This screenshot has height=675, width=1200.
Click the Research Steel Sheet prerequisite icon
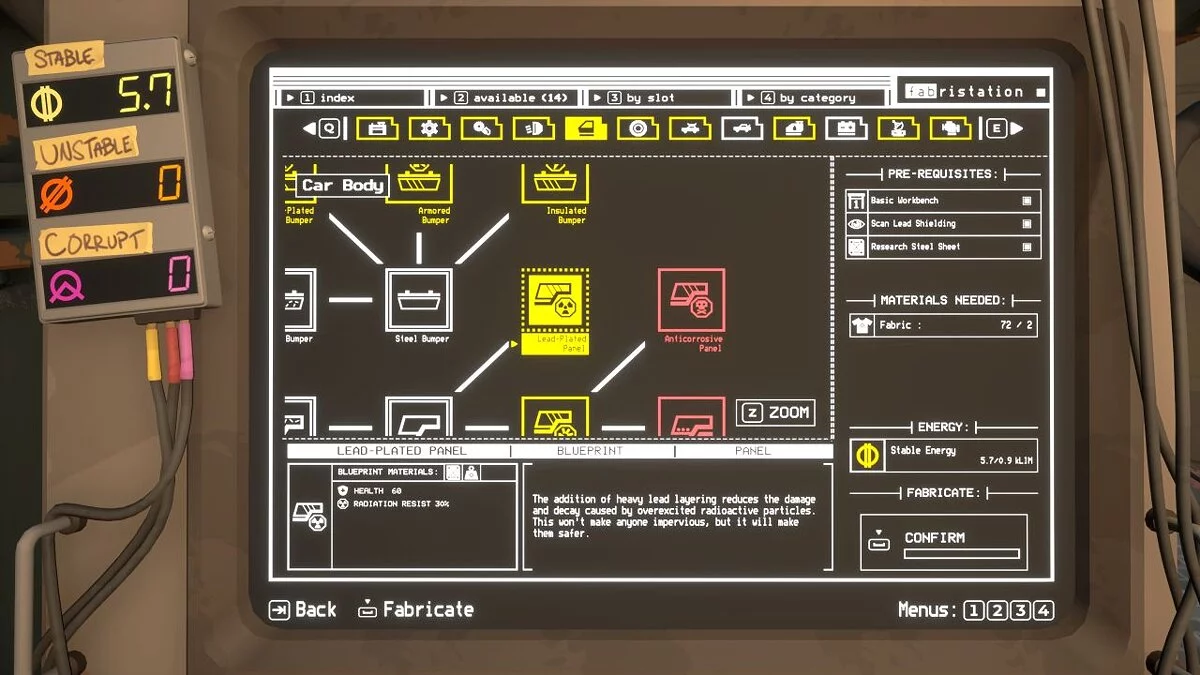(x=856, y=247)
